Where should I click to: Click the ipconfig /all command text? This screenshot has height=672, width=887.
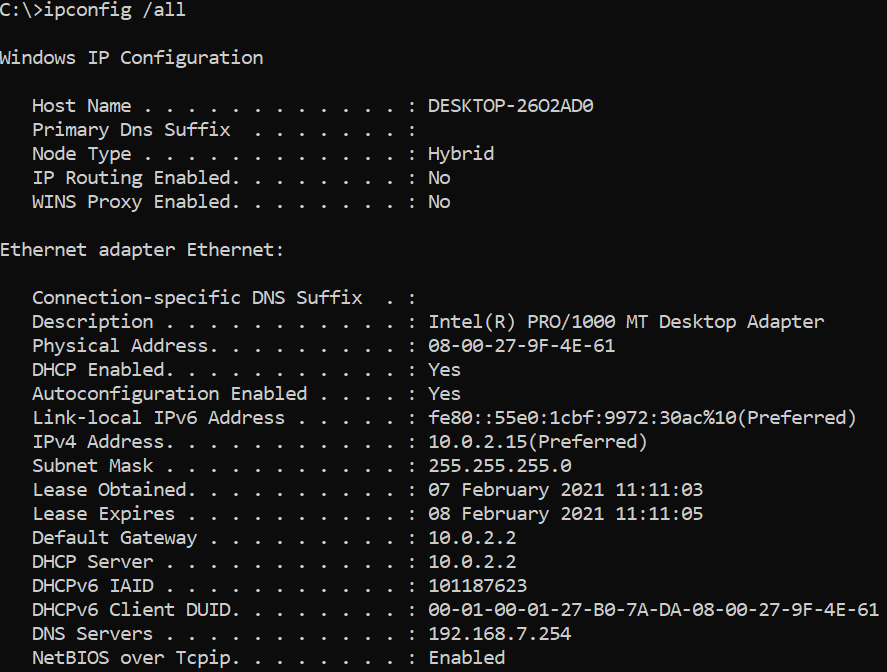pos(114,11)
